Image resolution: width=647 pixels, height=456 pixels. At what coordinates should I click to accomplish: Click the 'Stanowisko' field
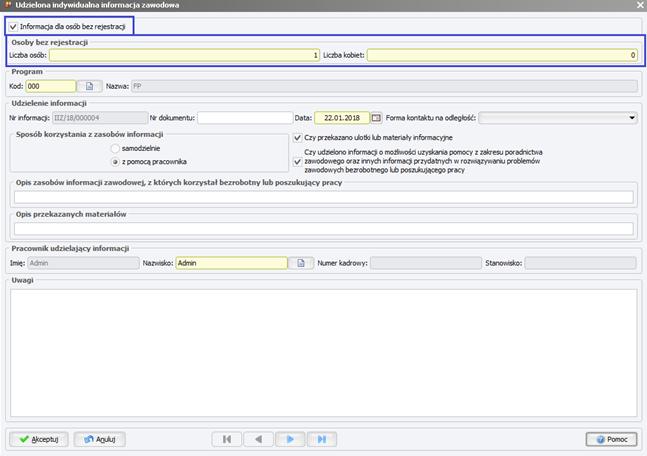[x=581, y=263]
